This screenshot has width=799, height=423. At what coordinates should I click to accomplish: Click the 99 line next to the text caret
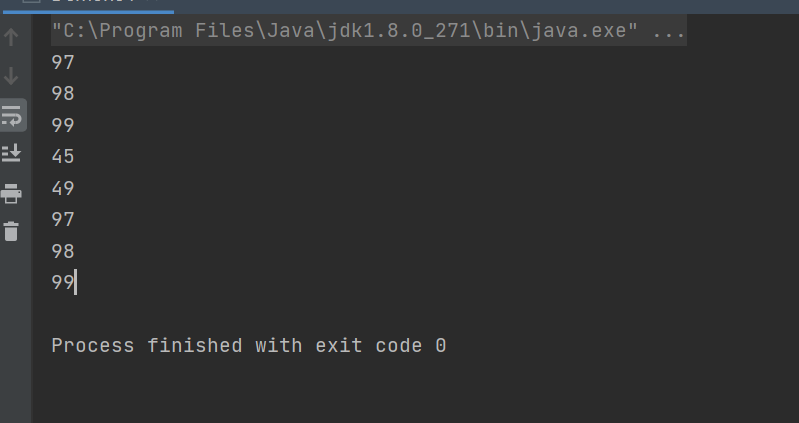tap(63, 282)
